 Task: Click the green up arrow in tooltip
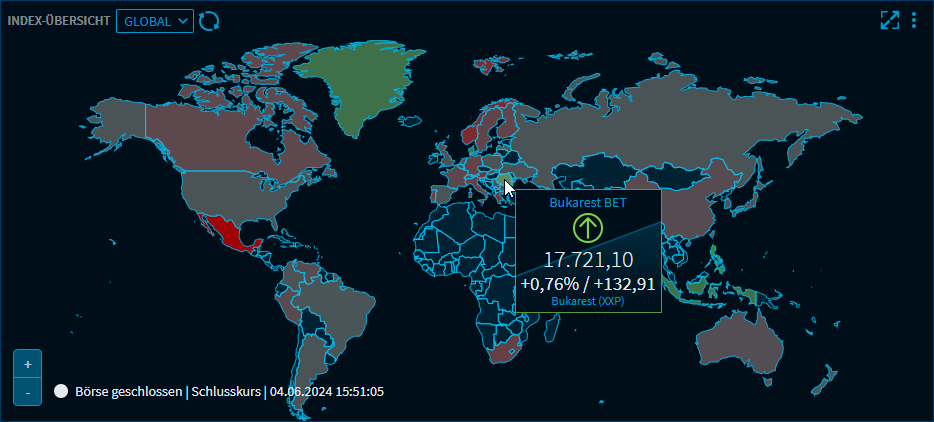pyautogui.click(x=588, y=228)
